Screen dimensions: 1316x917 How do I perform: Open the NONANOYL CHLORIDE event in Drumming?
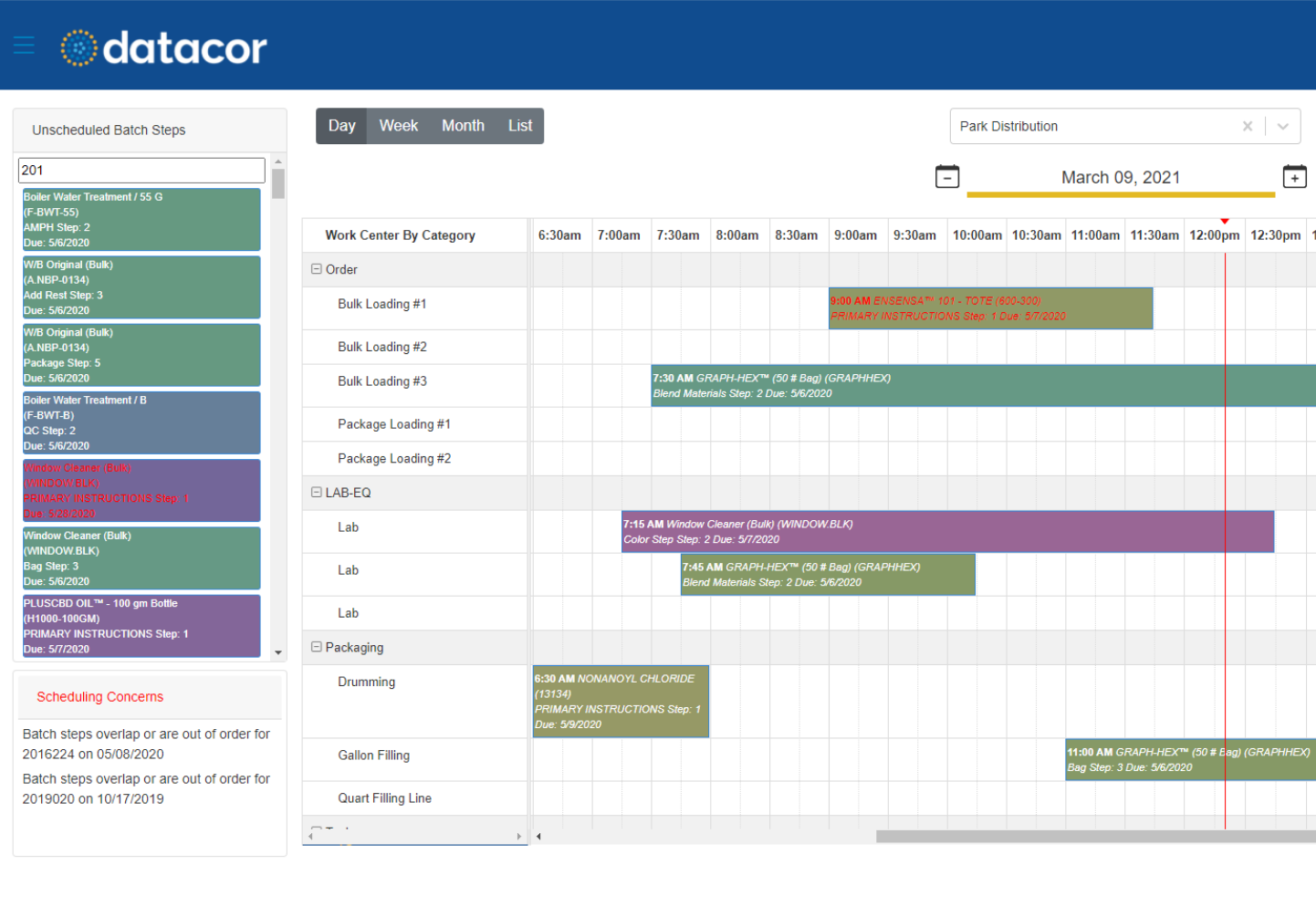pos(620,701)
